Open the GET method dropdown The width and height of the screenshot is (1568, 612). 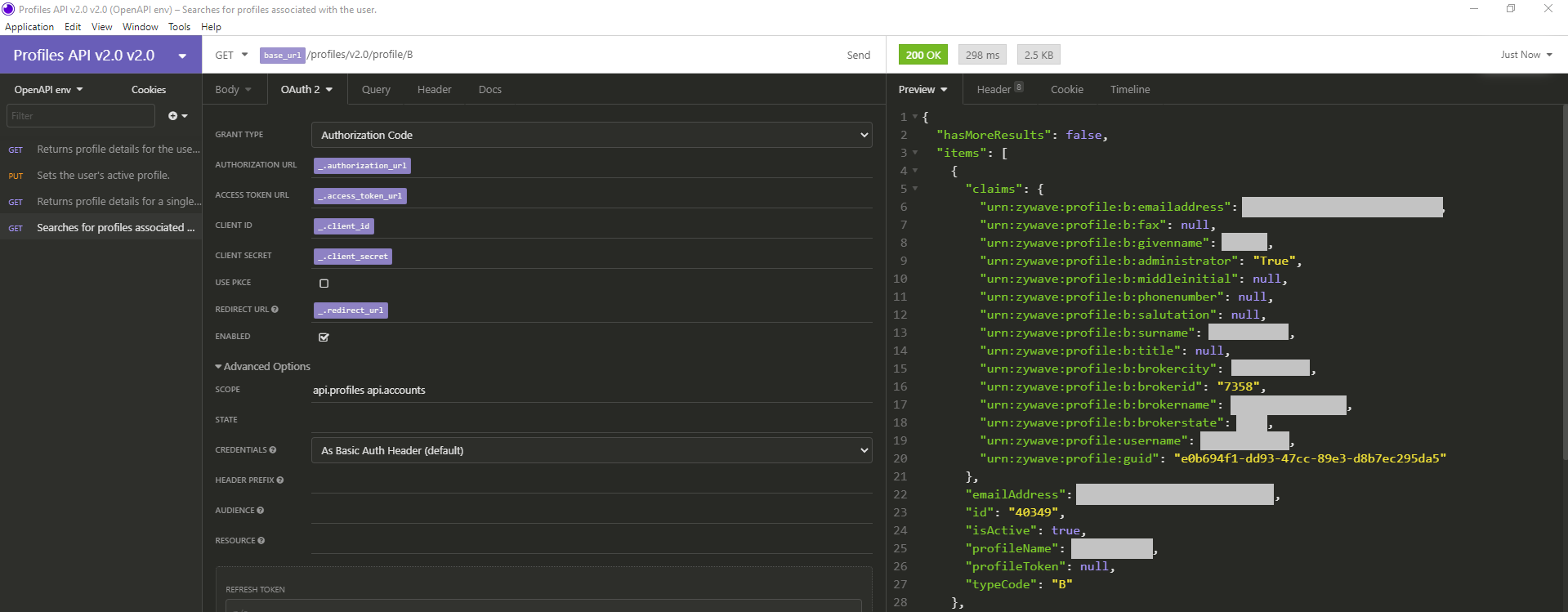click(x=232, y=55)
